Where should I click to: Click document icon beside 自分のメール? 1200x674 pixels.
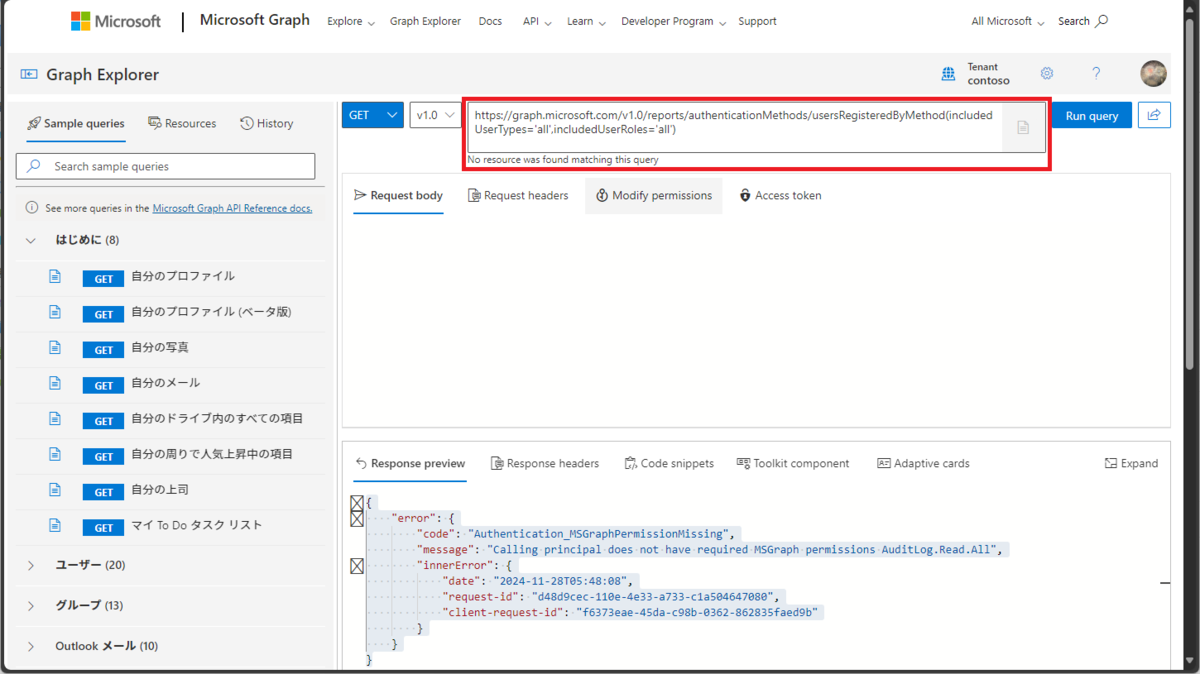point(55,383)
